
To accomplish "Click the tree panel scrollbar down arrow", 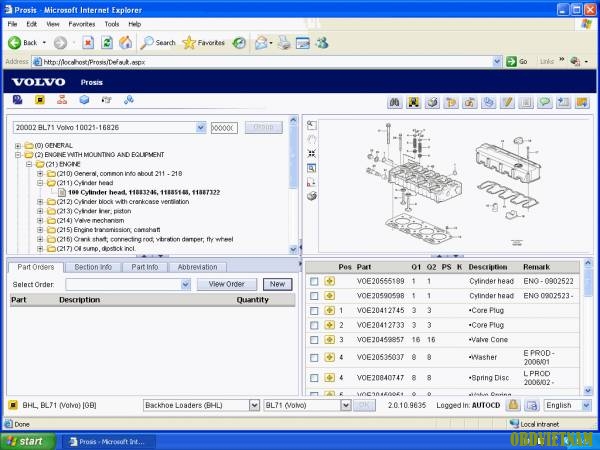I will (x=293, y=249).
